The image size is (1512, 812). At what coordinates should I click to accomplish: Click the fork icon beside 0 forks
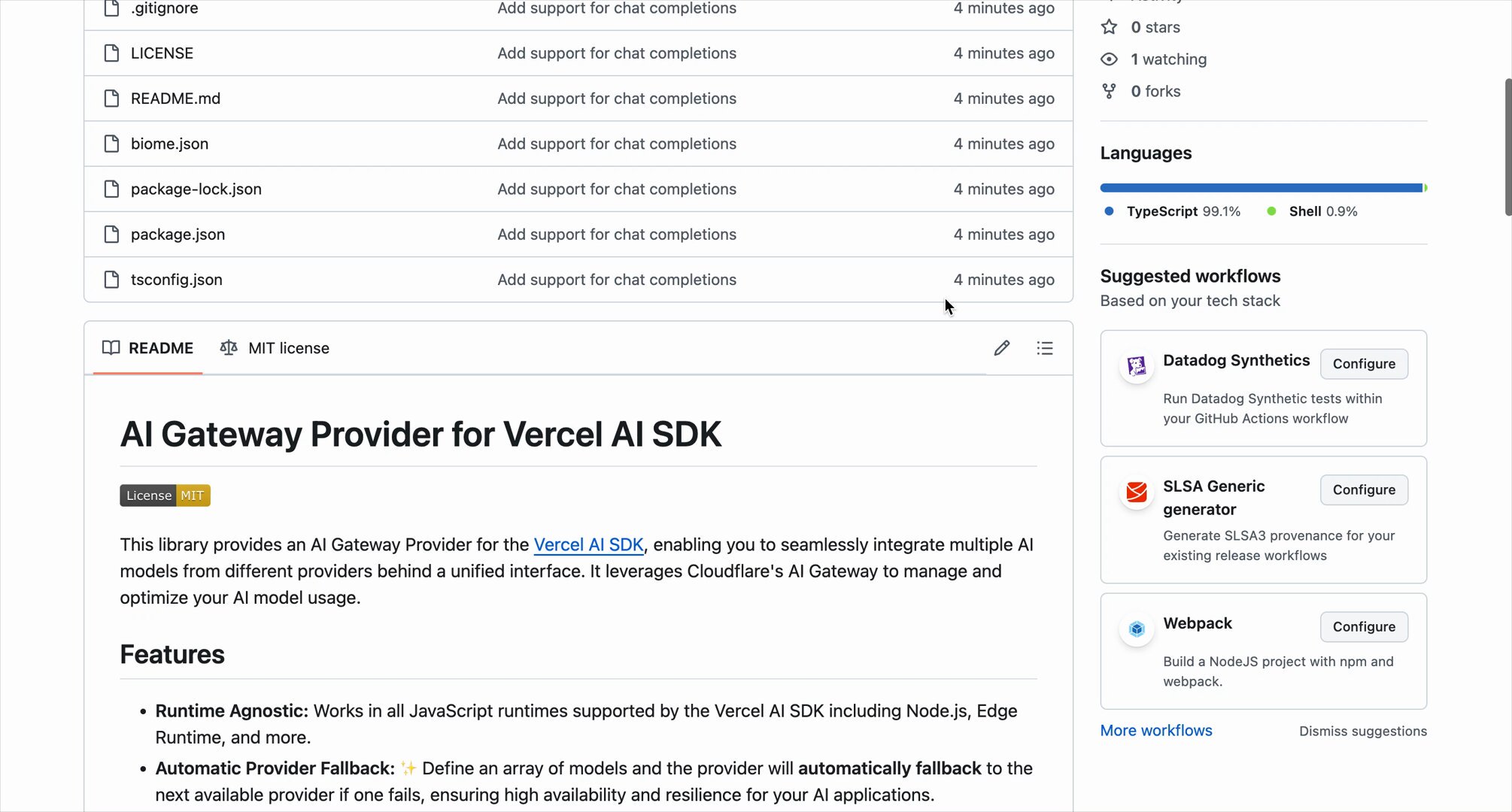click(1109, 92)
